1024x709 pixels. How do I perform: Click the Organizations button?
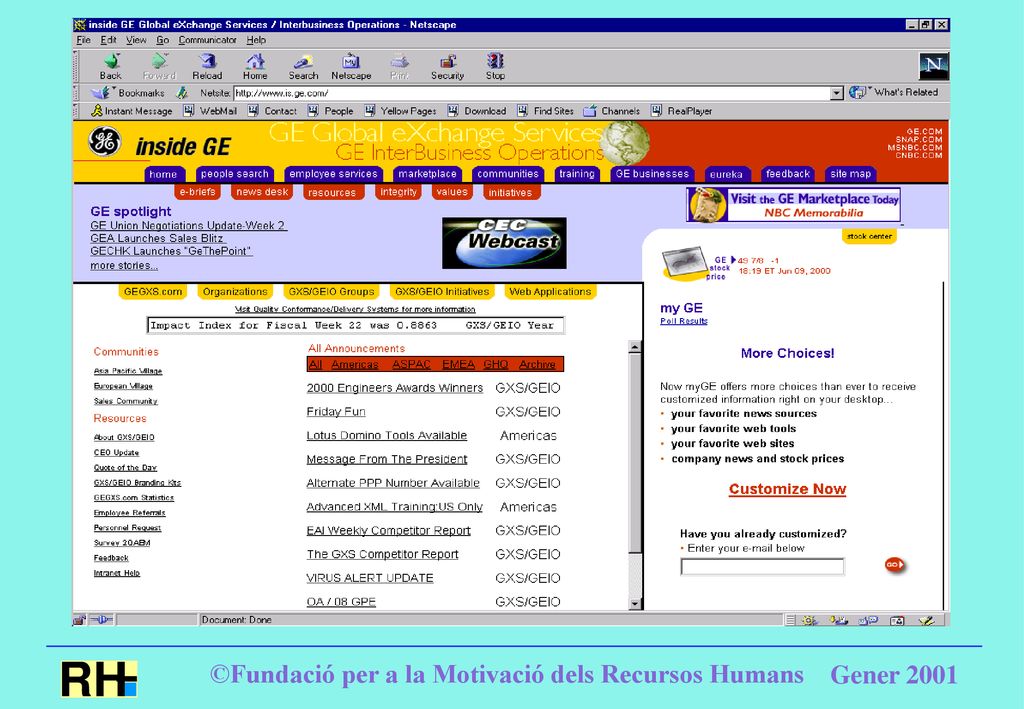pos(235,292)
